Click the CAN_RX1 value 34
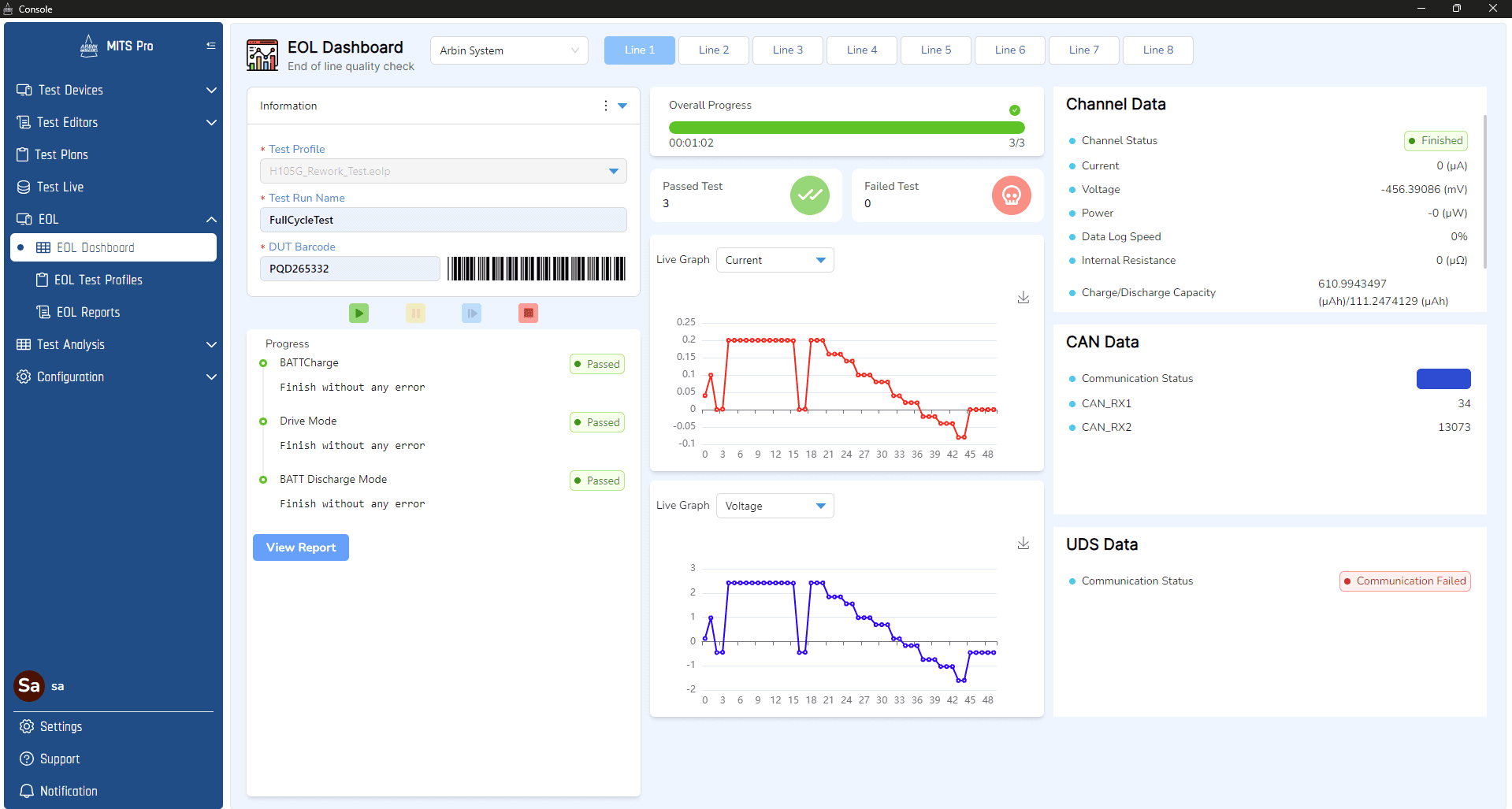This screenshot has height=809, width=1512. click(1464, 403)
